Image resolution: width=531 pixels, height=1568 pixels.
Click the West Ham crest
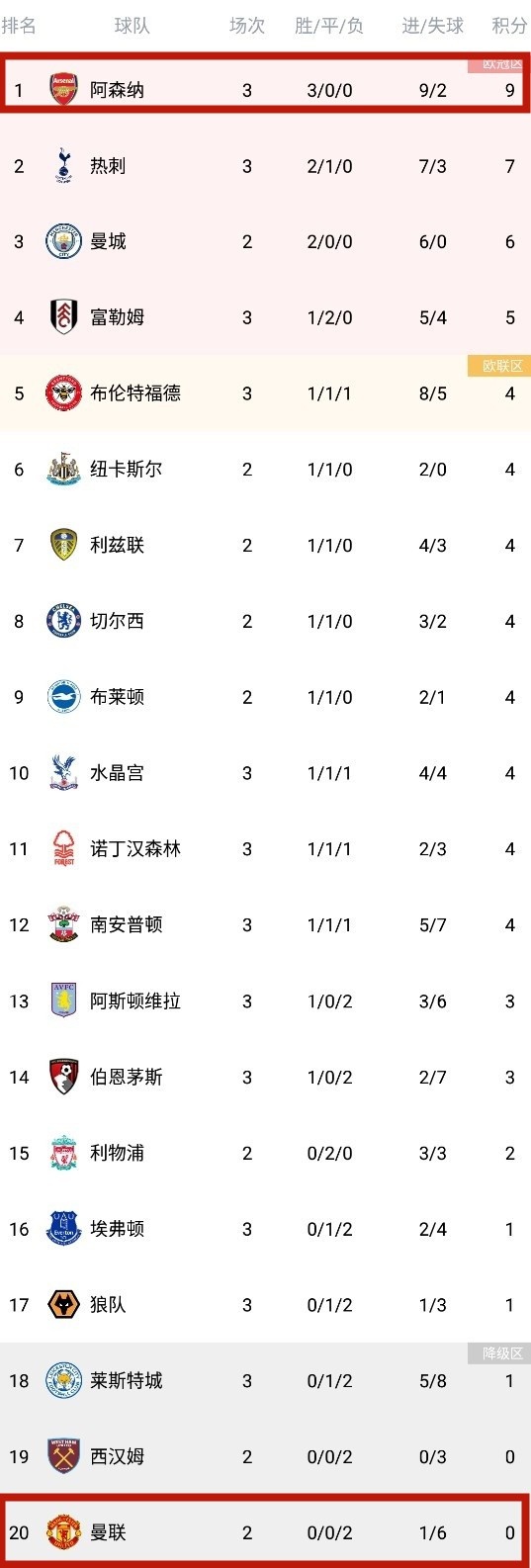click(63, 1457)
